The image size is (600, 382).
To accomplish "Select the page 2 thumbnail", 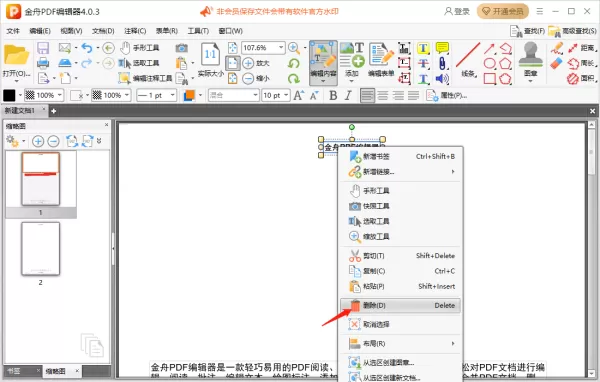I will (x=41, y=249).
